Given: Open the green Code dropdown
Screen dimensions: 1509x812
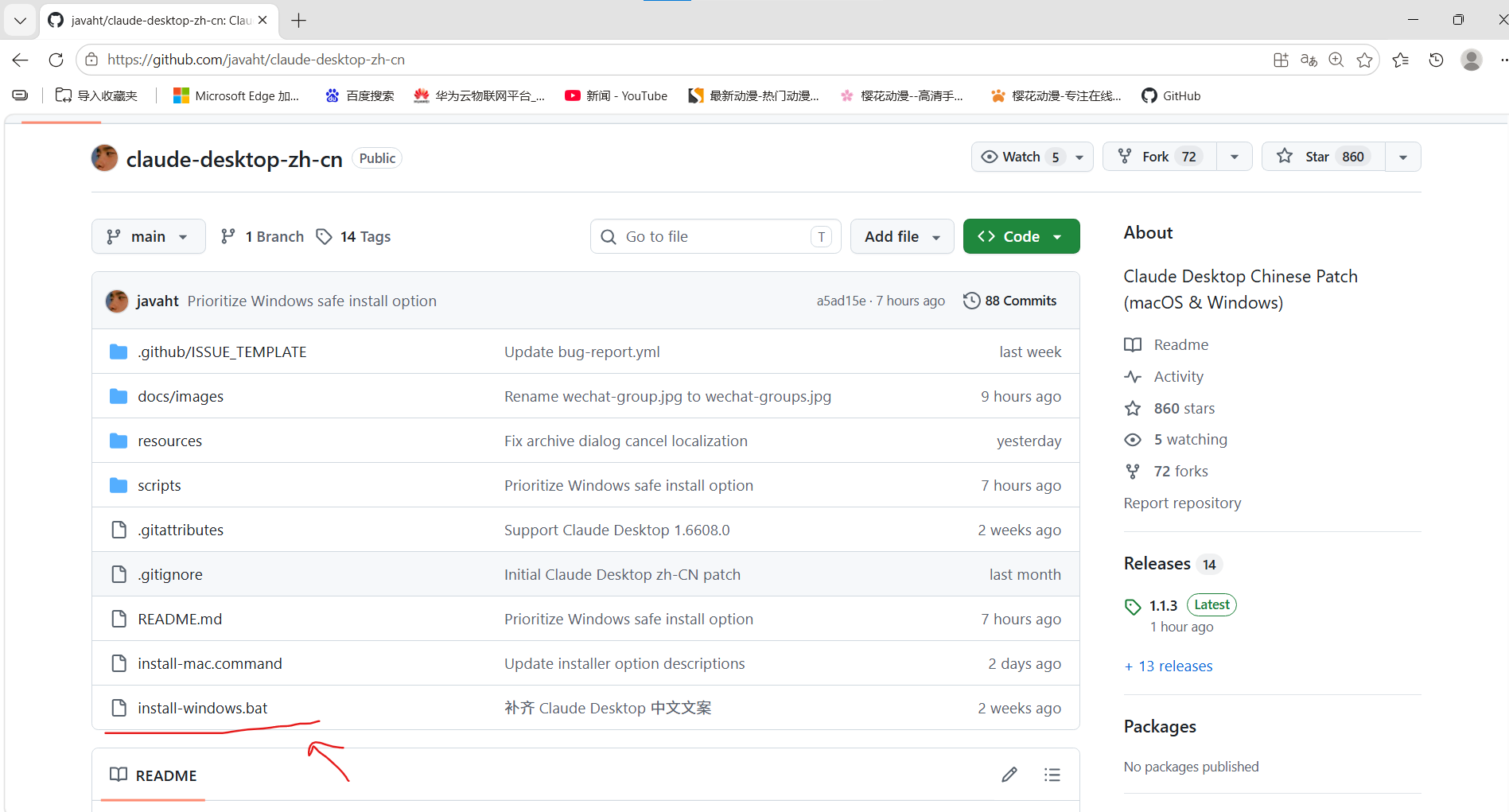Looking at the screenshot, I should [1021, 236].
